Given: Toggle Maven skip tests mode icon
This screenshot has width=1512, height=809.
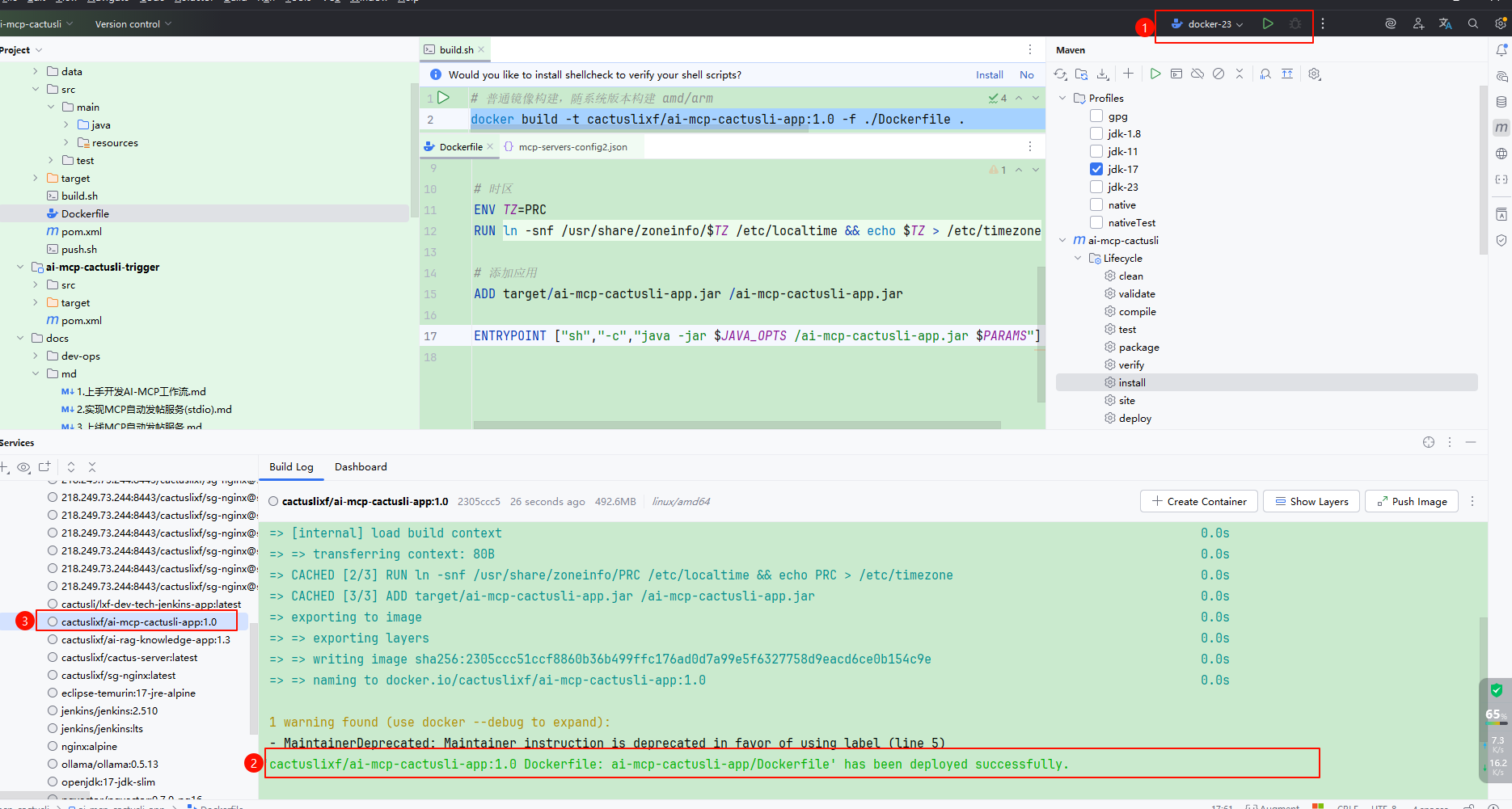Looking at the screenshot, I should coord(1218,74).
